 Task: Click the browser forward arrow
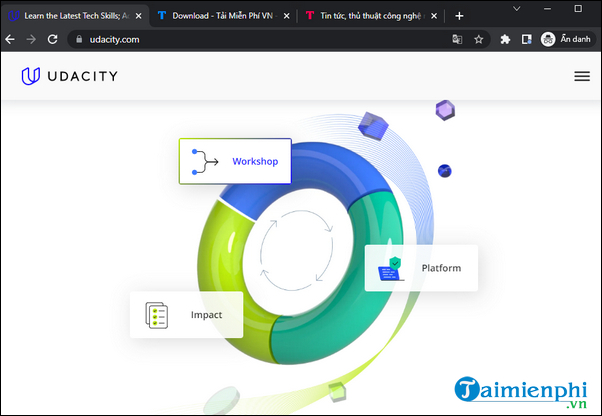click(x=31, y=39)
